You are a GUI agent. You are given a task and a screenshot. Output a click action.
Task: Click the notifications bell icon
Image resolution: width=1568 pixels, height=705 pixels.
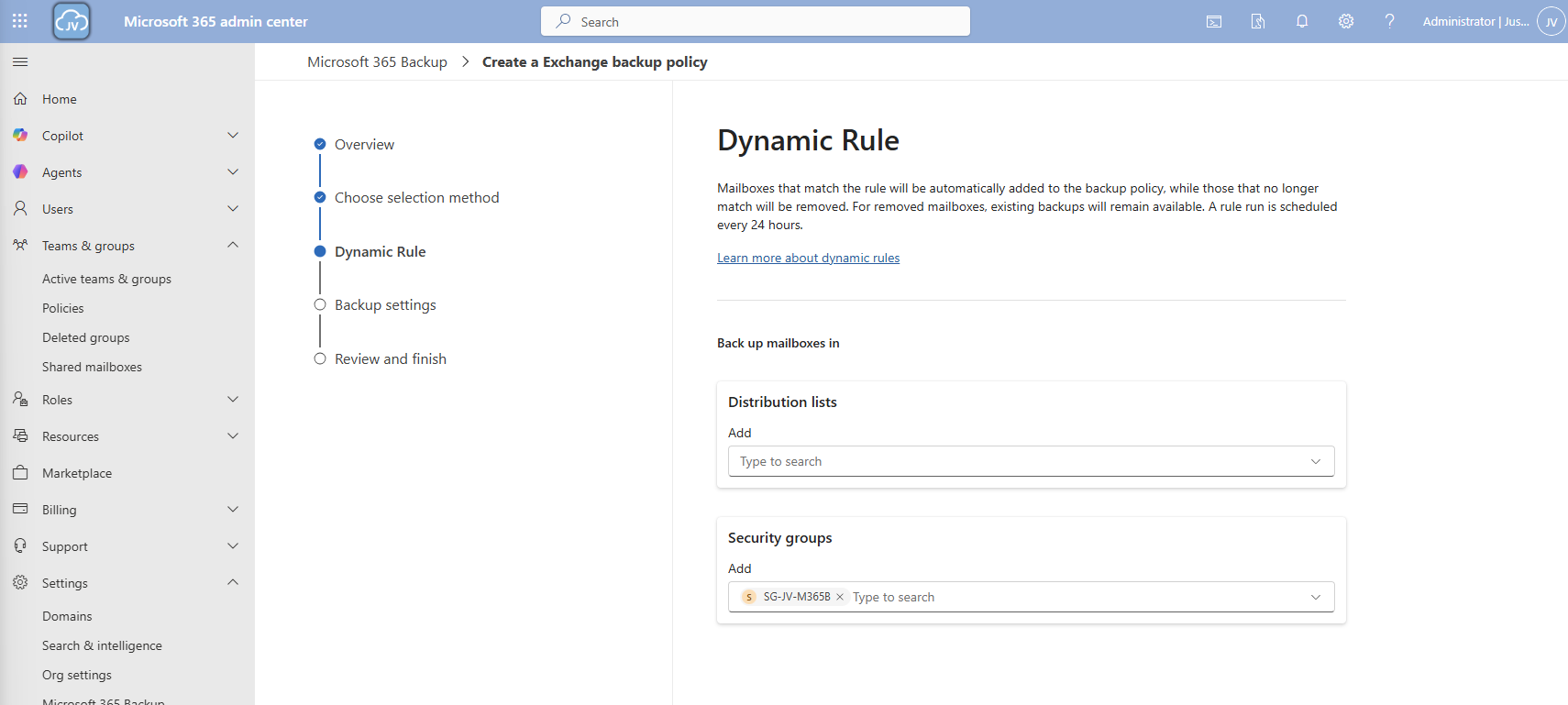(1302, 21)
